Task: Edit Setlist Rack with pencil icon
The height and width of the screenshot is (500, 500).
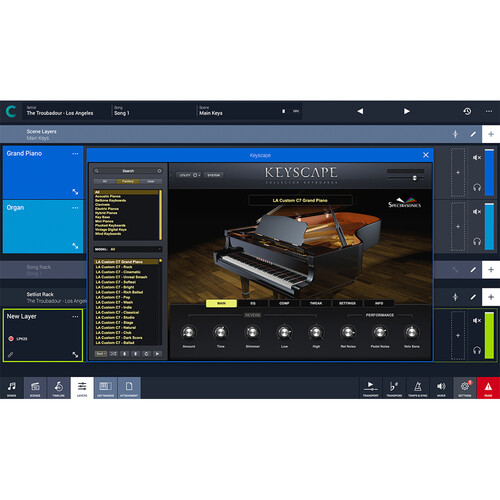Action: coord(473,297)
